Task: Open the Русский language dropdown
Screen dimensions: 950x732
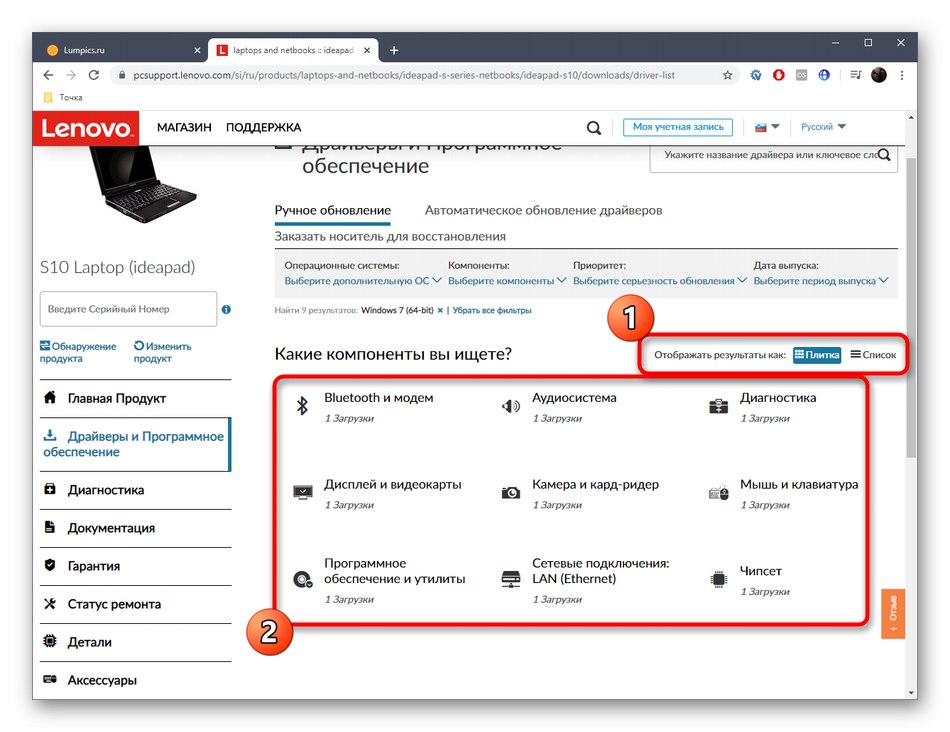Action: point(823,127)
